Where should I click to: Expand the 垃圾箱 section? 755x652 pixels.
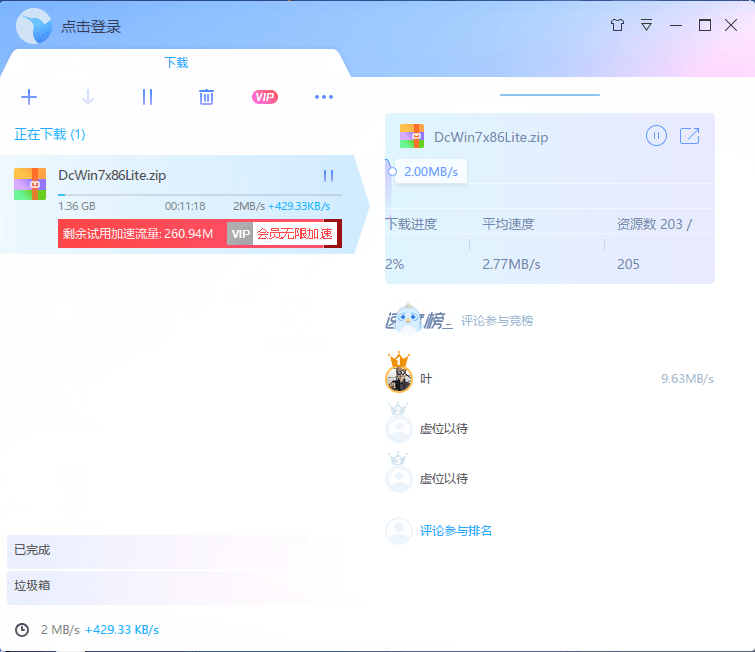coord(32,586)
